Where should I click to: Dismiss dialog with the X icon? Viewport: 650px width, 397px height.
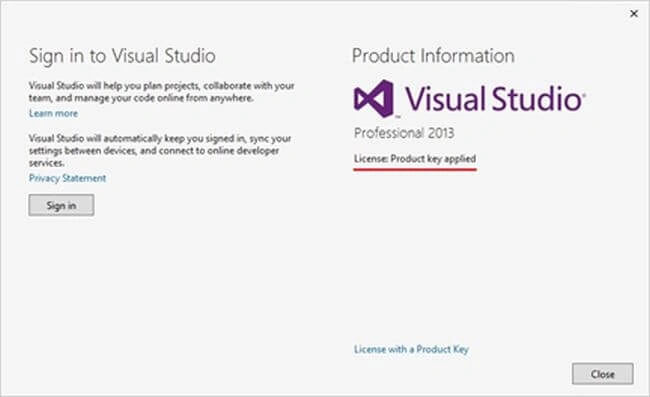click(634, 14)
